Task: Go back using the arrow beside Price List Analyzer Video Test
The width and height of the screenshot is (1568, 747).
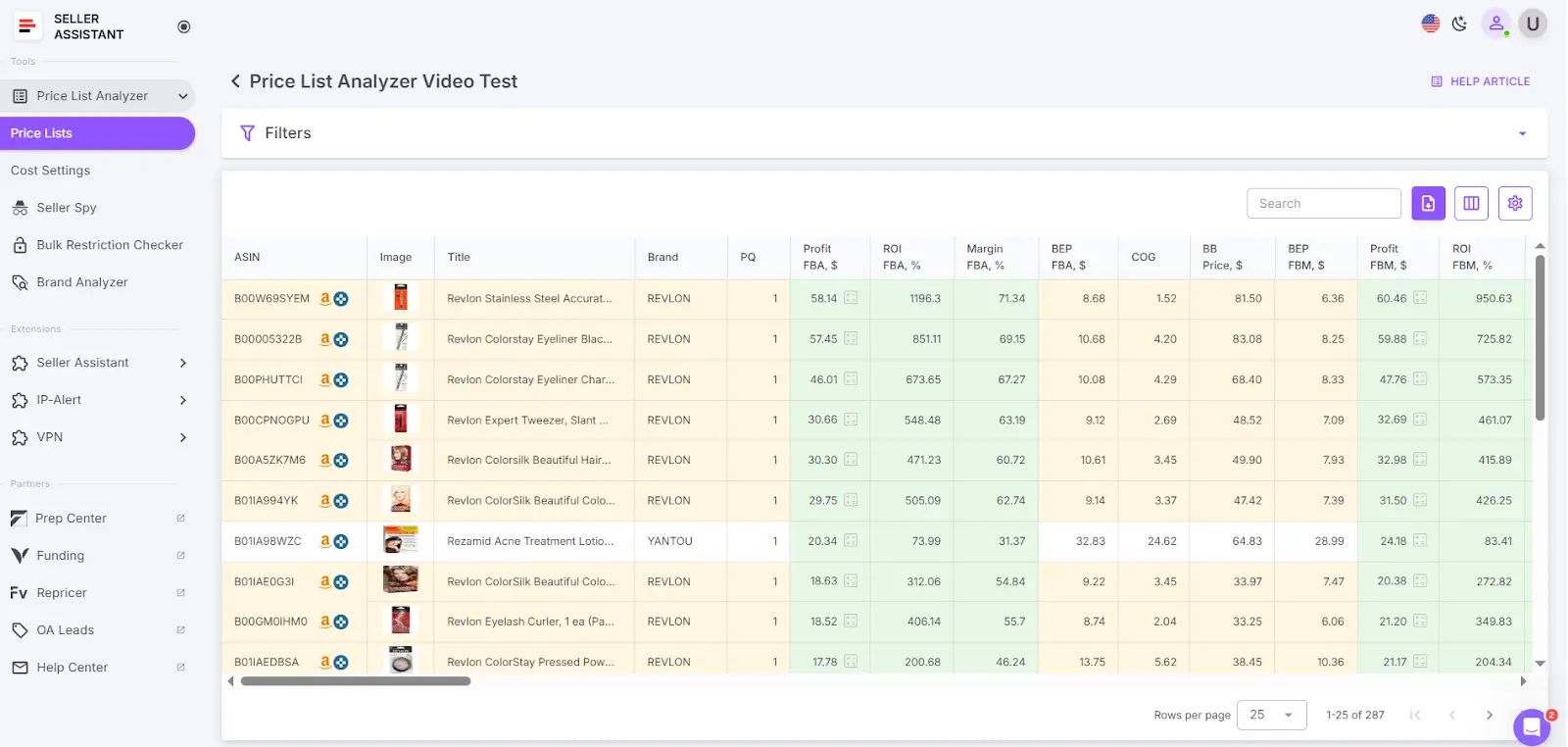Action: pos(235,81)
